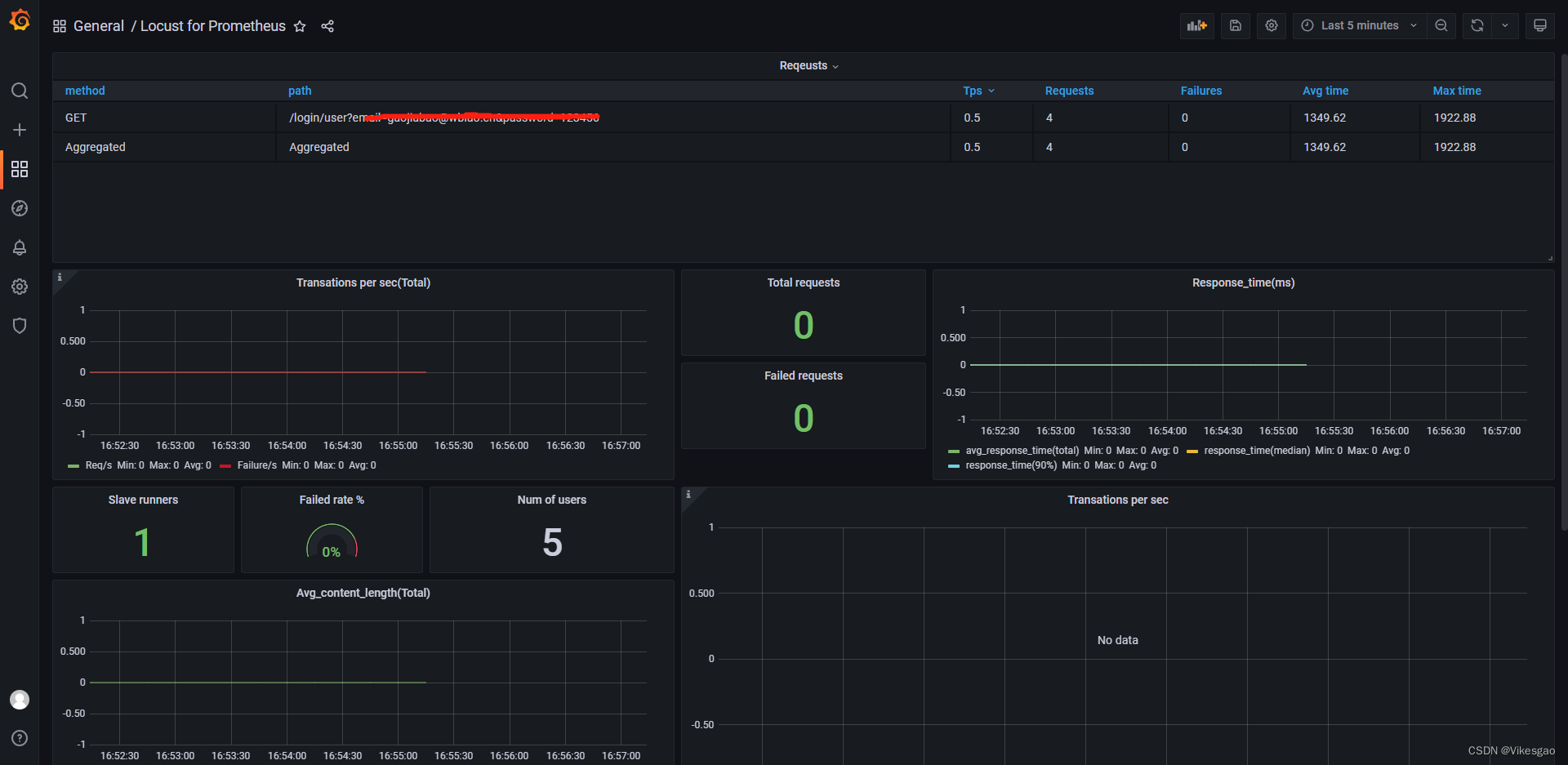The width and height of the screenshot is (1568, 765).
Task: Show info for Transations per sec(Total) panel
Action: pyautogui.click(x=60, y=278)
